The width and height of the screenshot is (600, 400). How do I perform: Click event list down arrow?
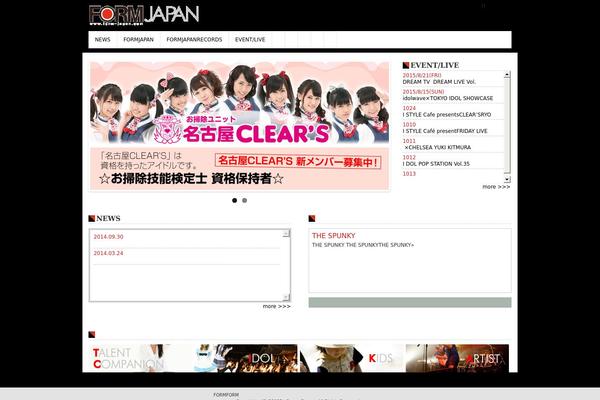pyautogui.click(x=507, y=179)
